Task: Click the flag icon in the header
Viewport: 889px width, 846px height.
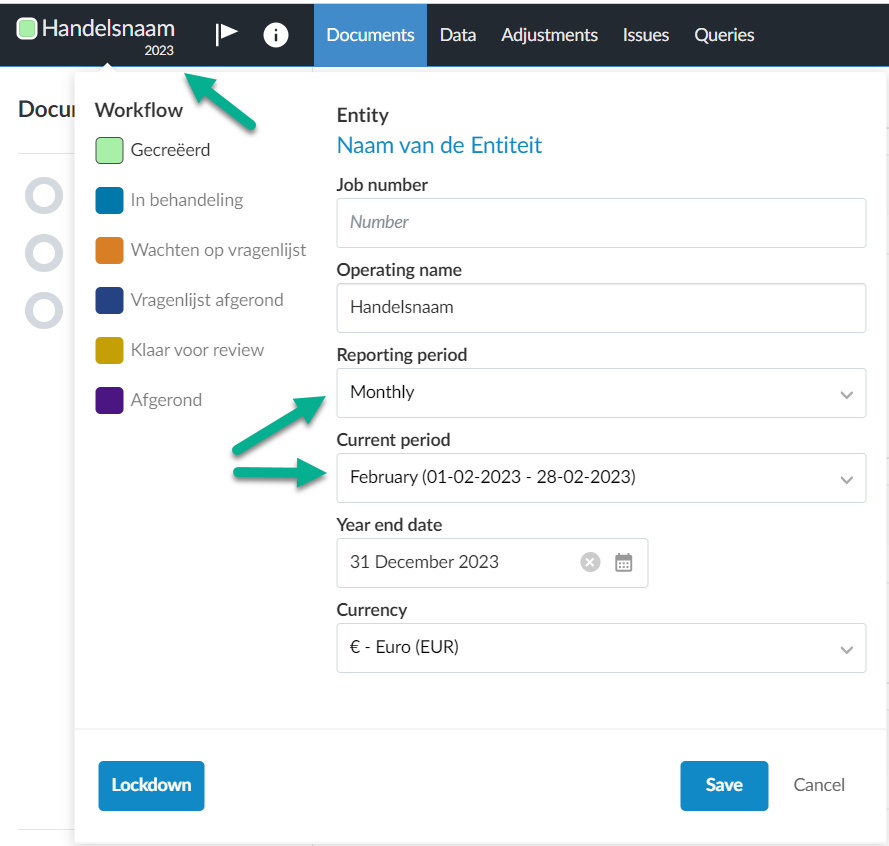Action: pyautogui.click(x=226, y=34)
